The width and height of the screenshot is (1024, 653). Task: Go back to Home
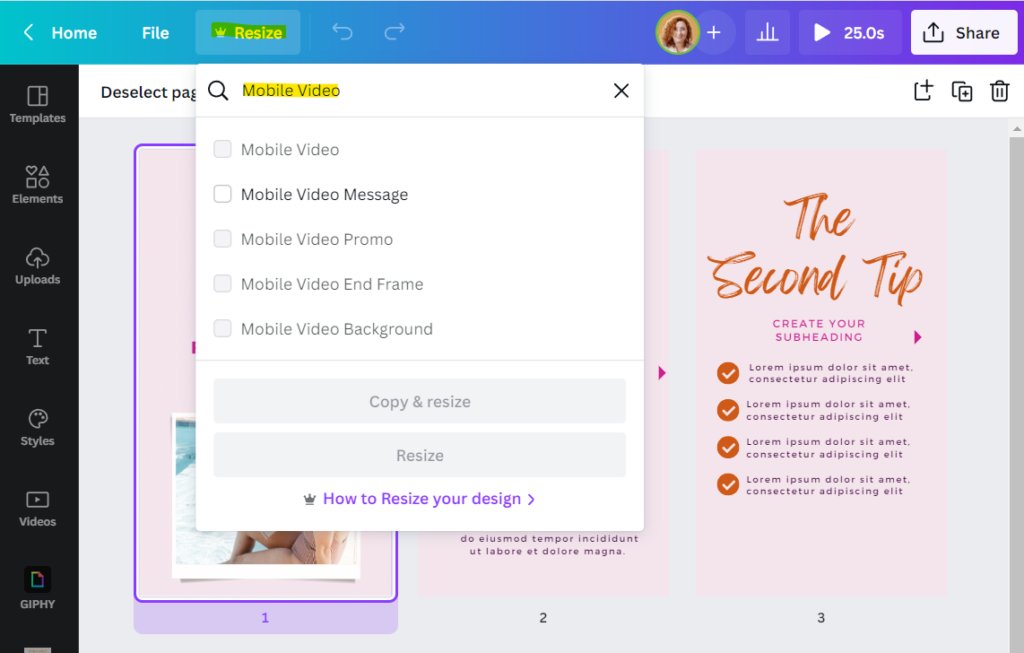[x=60, y=32]
